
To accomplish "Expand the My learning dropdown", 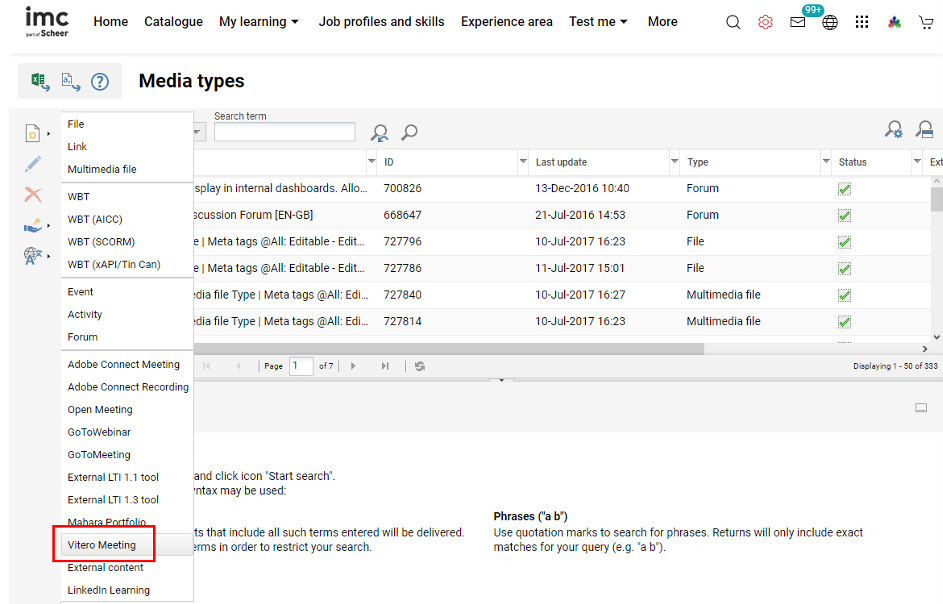I will click(259, 22).
